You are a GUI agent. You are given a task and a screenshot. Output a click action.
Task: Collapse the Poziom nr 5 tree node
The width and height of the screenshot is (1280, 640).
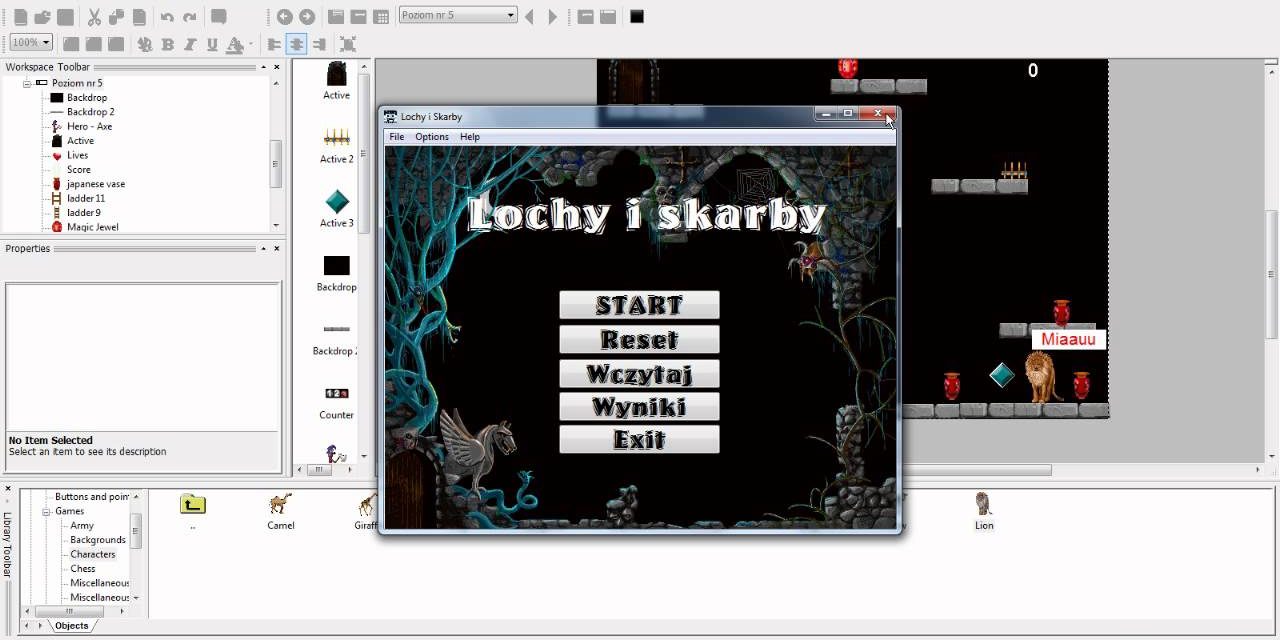pos(28,83)
